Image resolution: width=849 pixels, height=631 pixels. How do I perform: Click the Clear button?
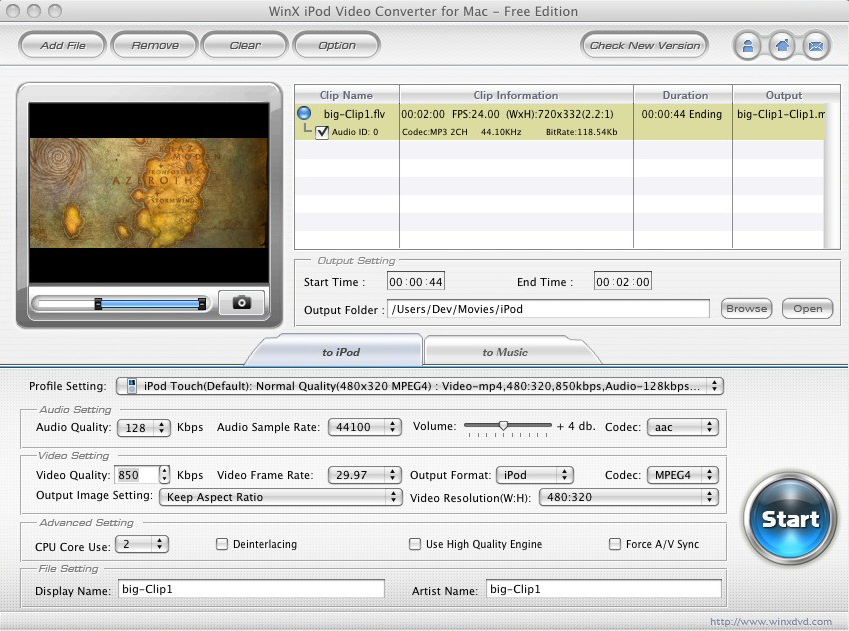click(x=245, y=45)
